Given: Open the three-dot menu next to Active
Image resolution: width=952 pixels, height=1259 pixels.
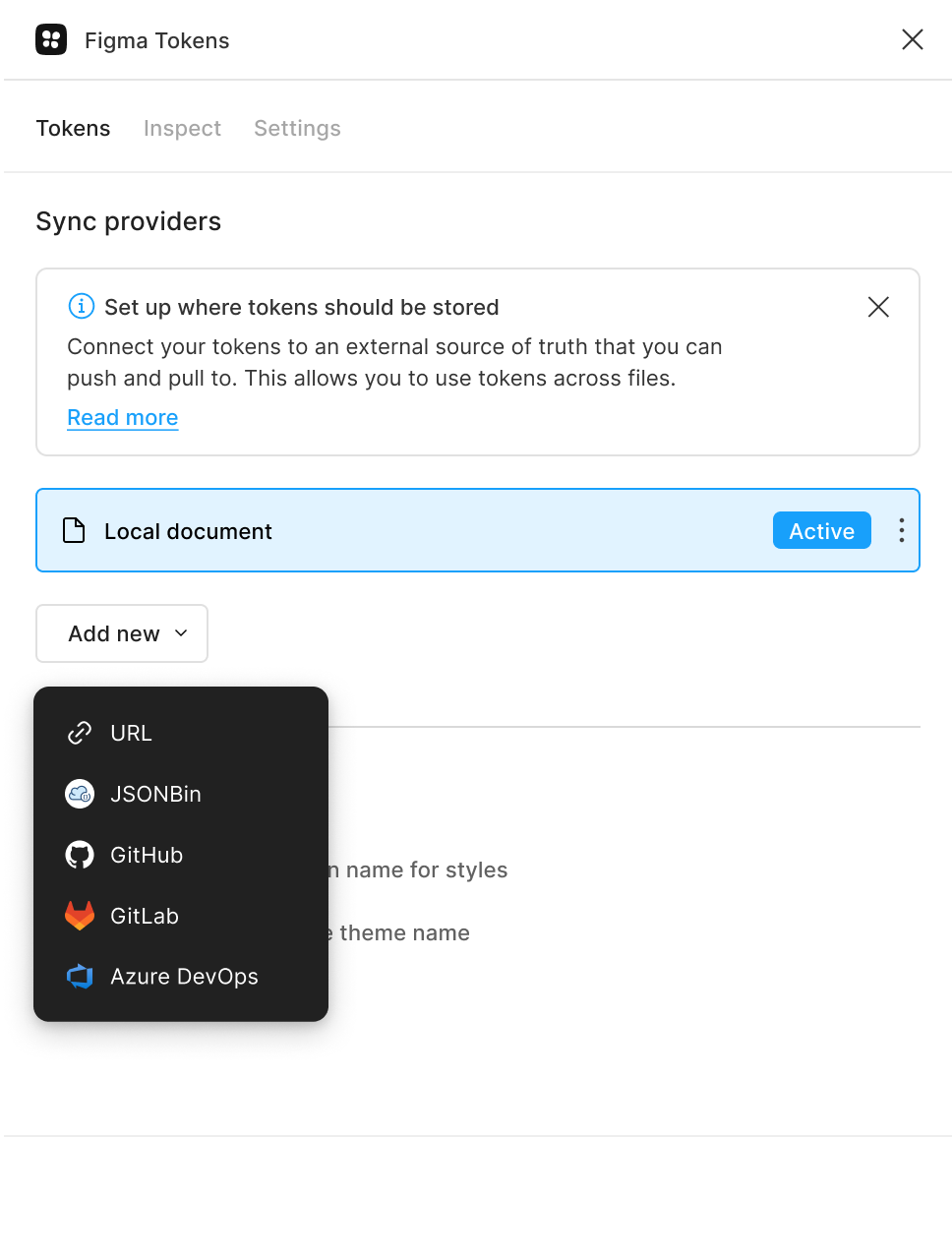Looking at the screenshot, I should 900,530.
